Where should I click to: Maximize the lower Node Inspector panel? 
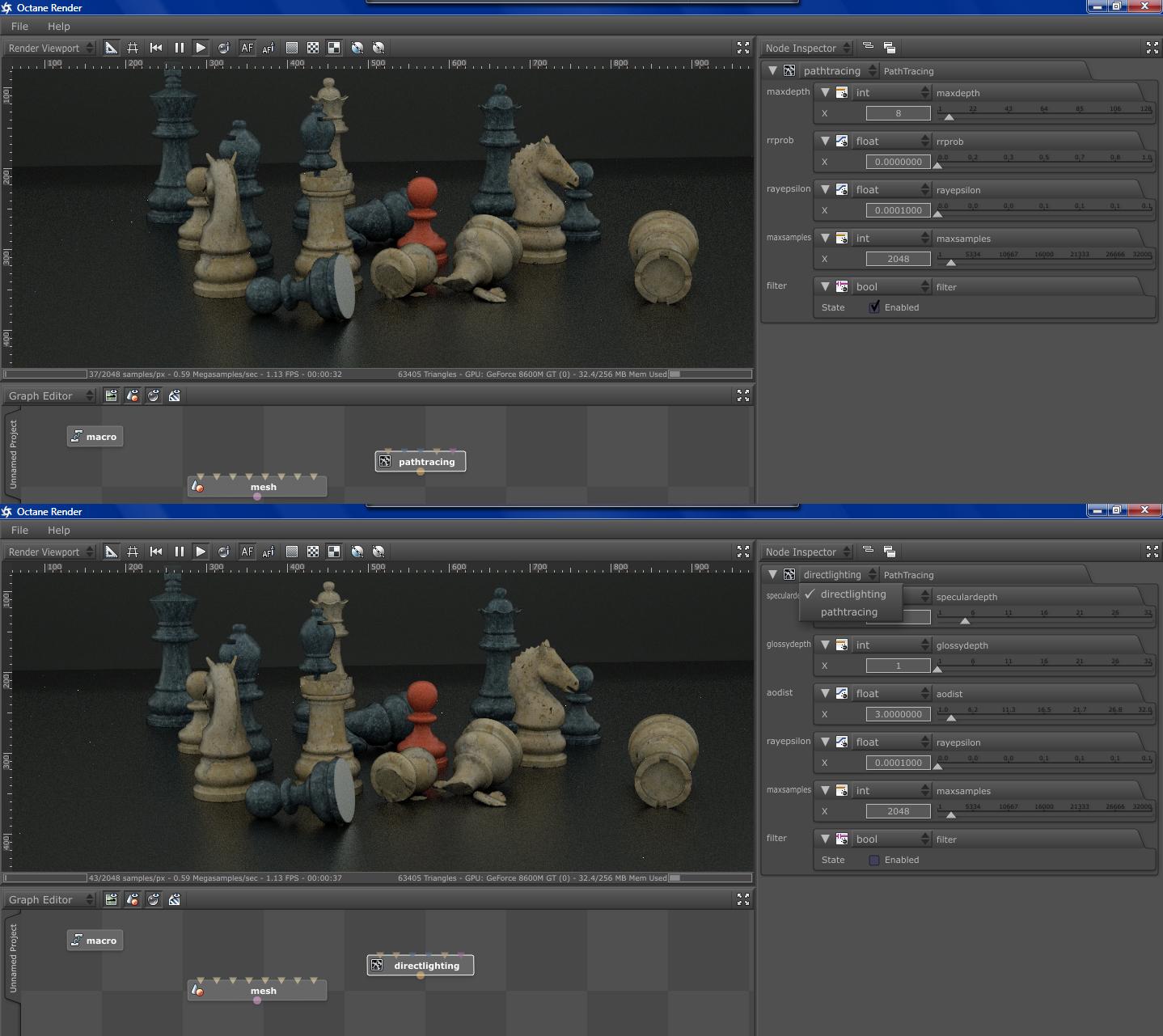coord(1152,552)
